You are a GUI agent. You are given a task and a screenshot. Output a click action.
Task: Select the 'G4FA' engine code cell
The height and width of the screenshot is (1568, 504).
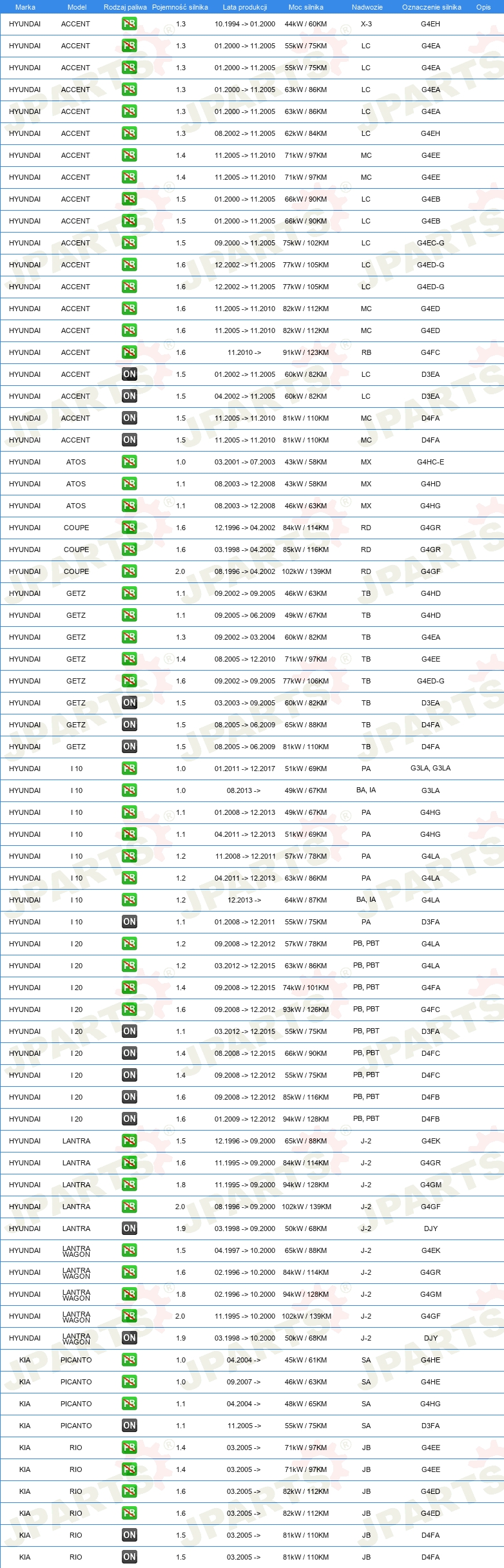[x=431, y=988]
